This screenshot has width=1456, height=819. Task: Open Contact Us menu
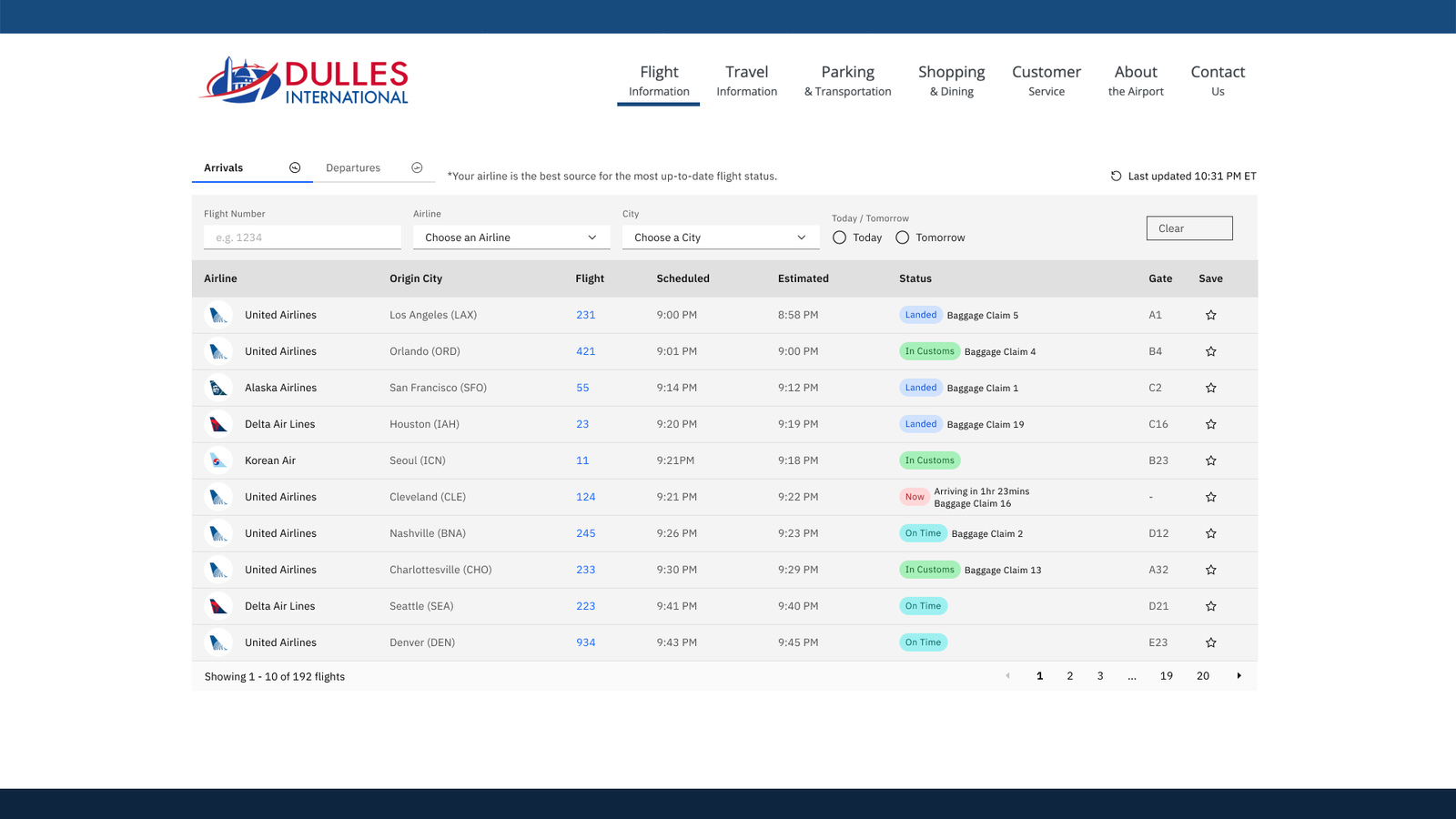[1218, 80]
